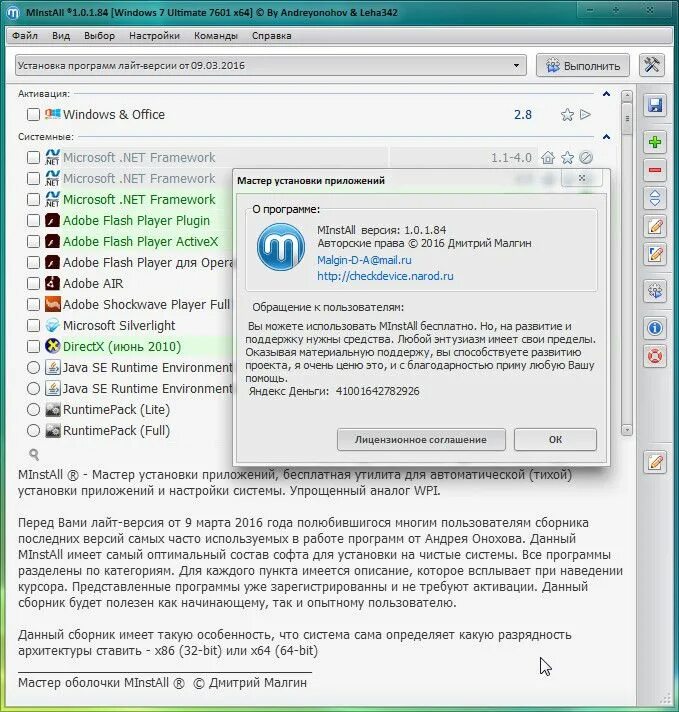The width and height of the screenshot is (679, 712).
Task: Check the Windows & Office checkbox
Action: (33, 114)
